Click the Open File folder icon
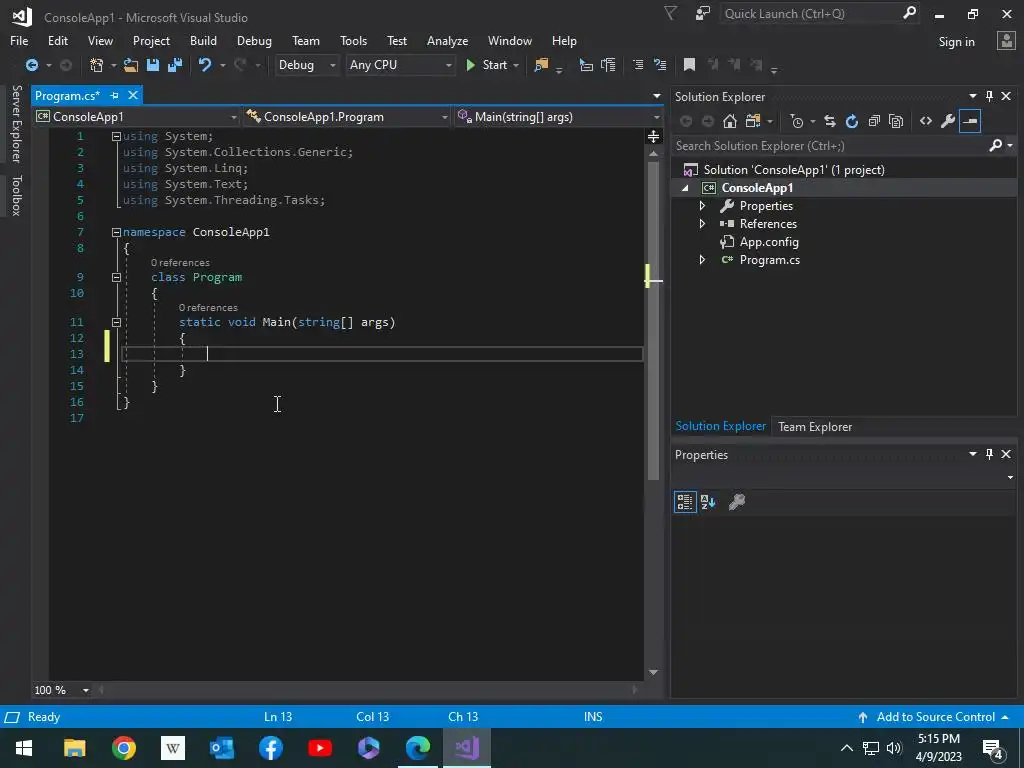This screenshot has height=768, width=1024. click(131, 65)
